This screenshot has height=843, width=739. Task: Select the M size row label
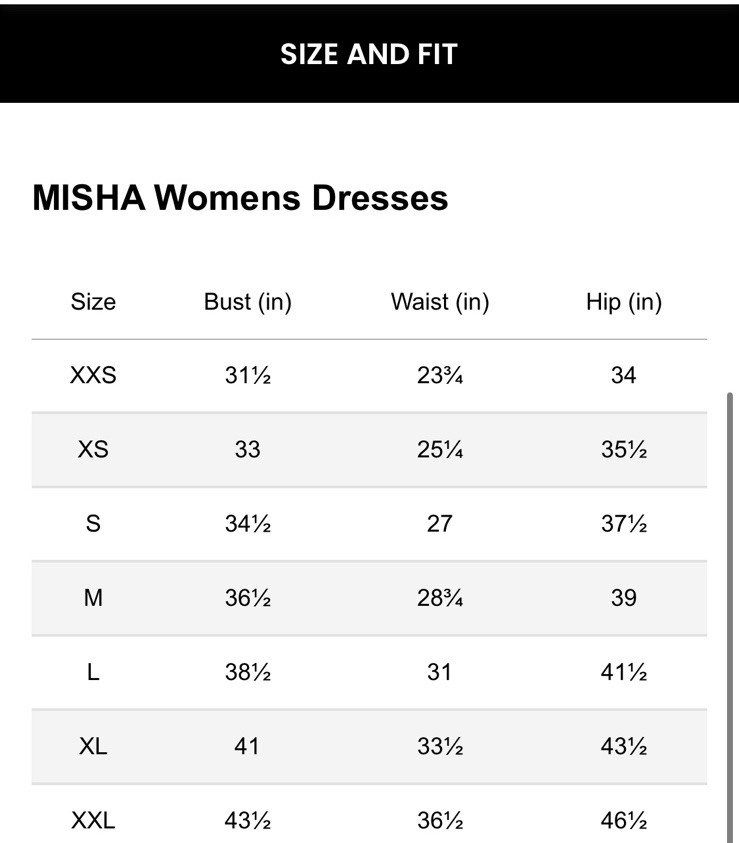93,597
